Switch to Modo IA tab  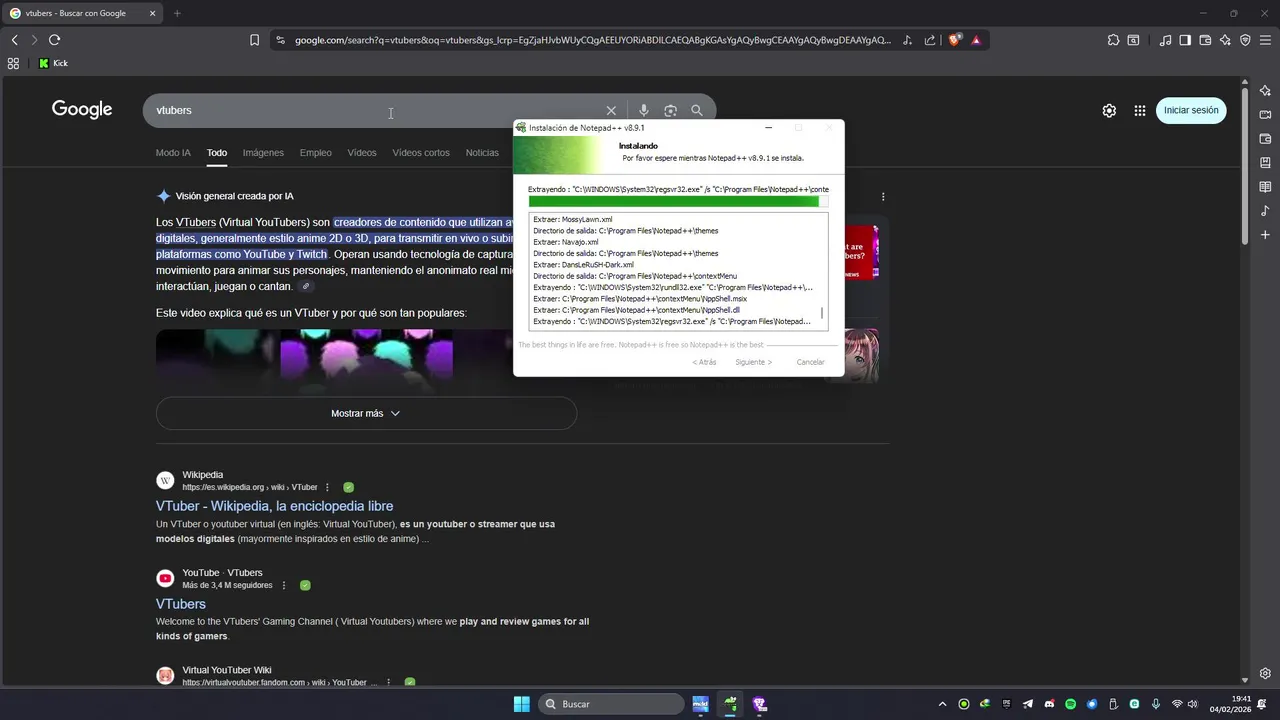click(x=173, y=153)
